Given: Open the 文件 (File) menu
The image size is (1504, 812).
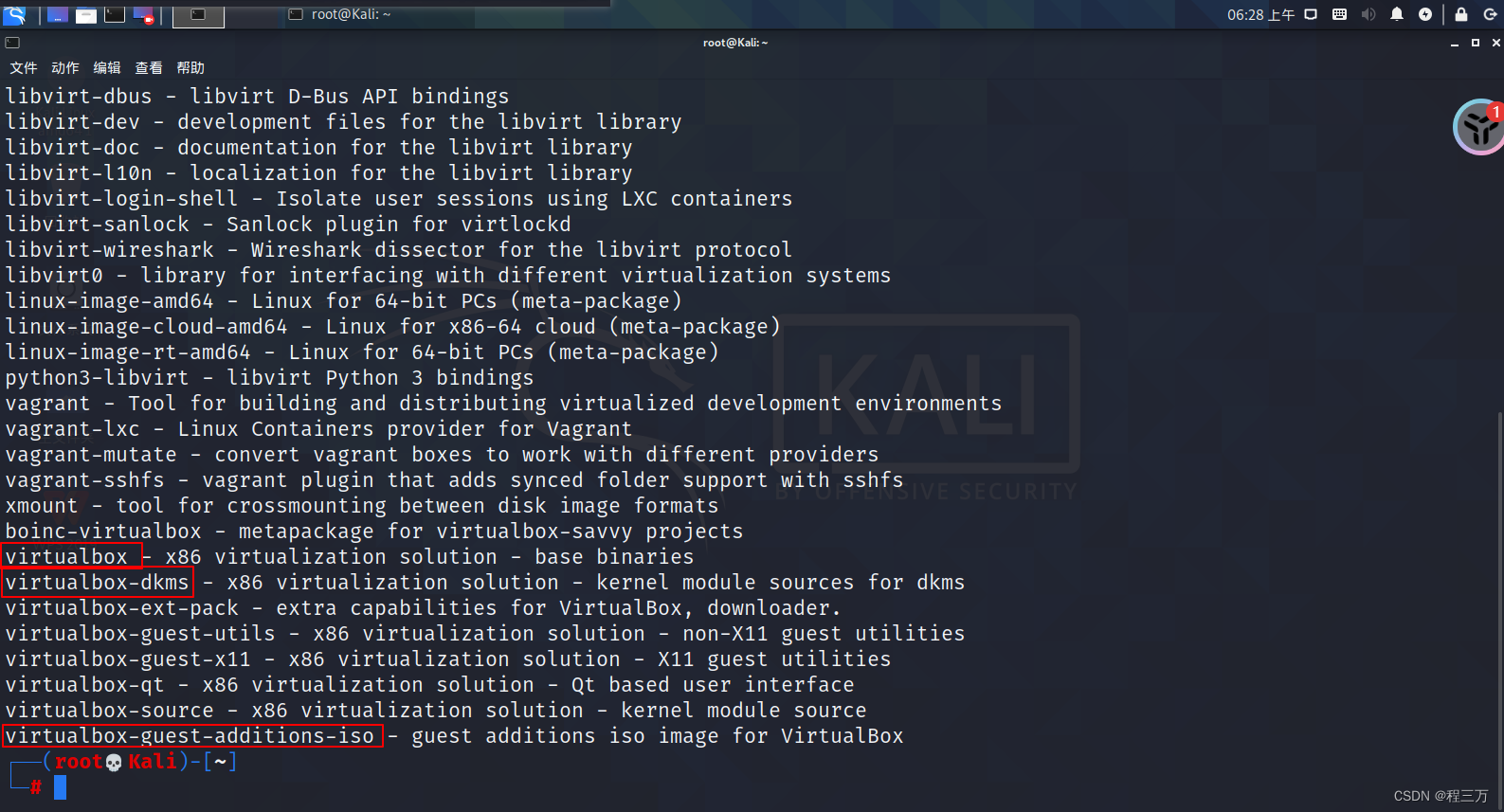Looking at the screenshot, I should click(24, 67).
